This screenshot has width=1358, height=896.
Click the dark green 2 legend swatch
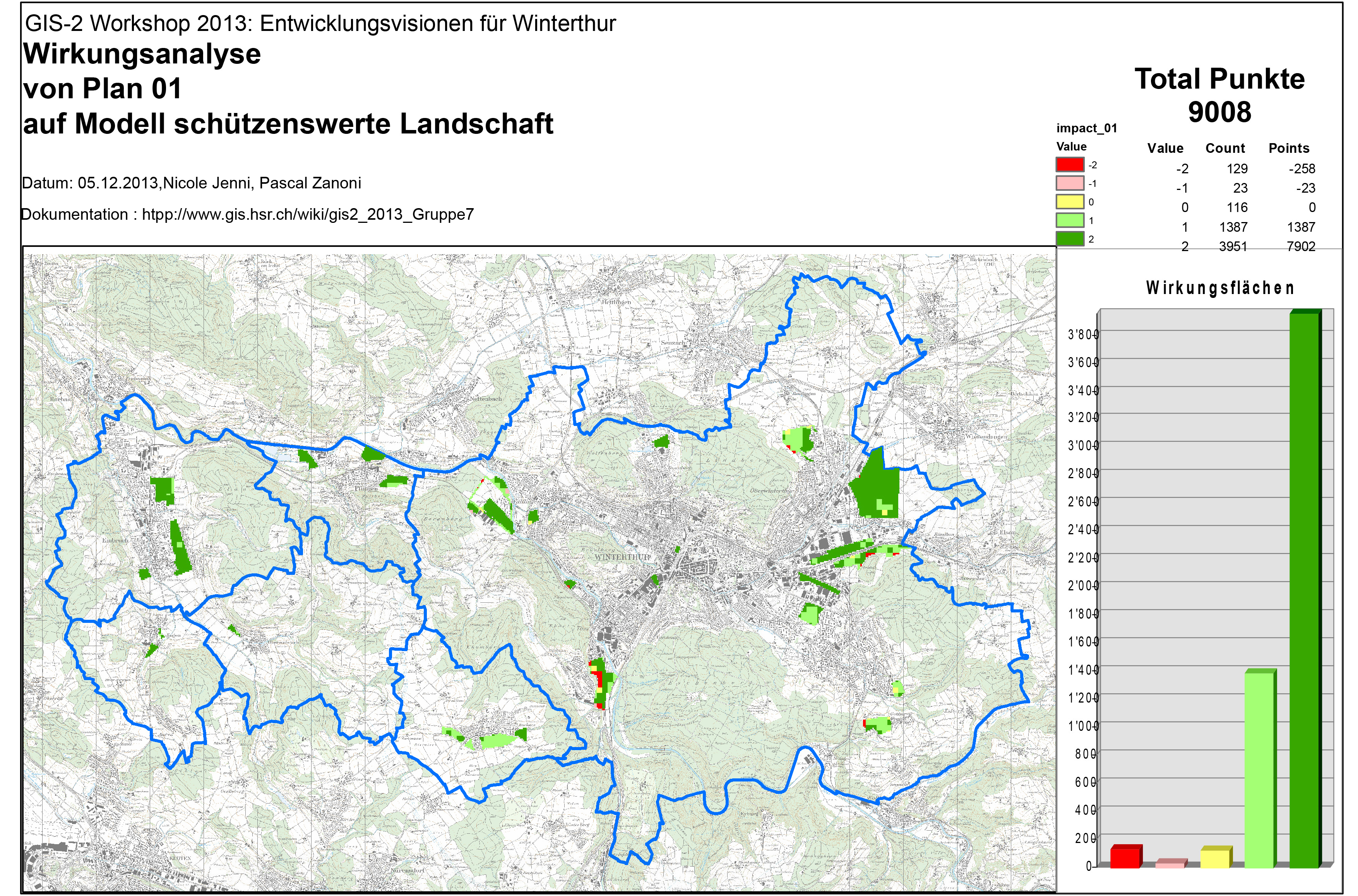(x=1069, y=239)
